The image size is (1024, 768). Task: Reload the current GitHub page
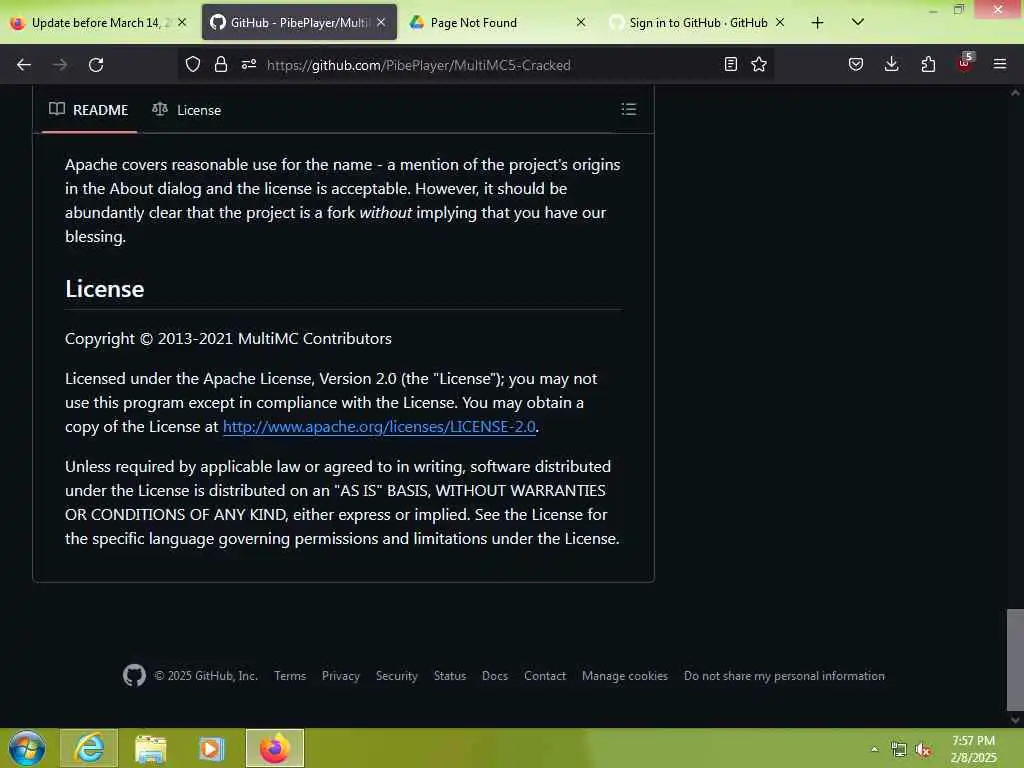coord(96,65)
